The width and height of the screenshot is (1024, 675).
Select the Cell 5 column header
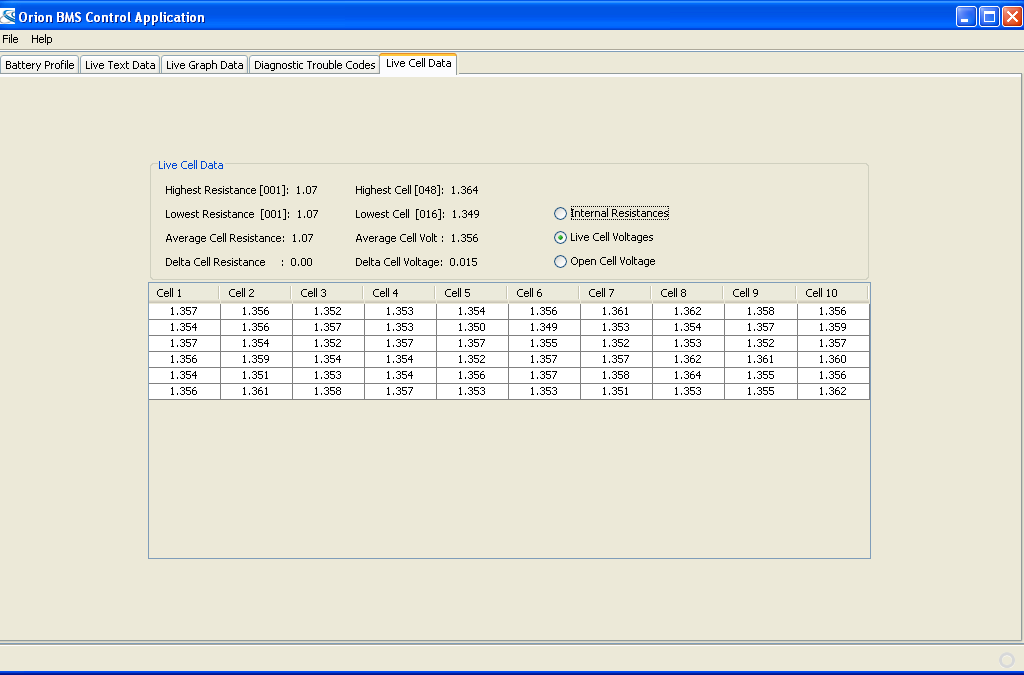pyautogui.click(x=471, y=293)
